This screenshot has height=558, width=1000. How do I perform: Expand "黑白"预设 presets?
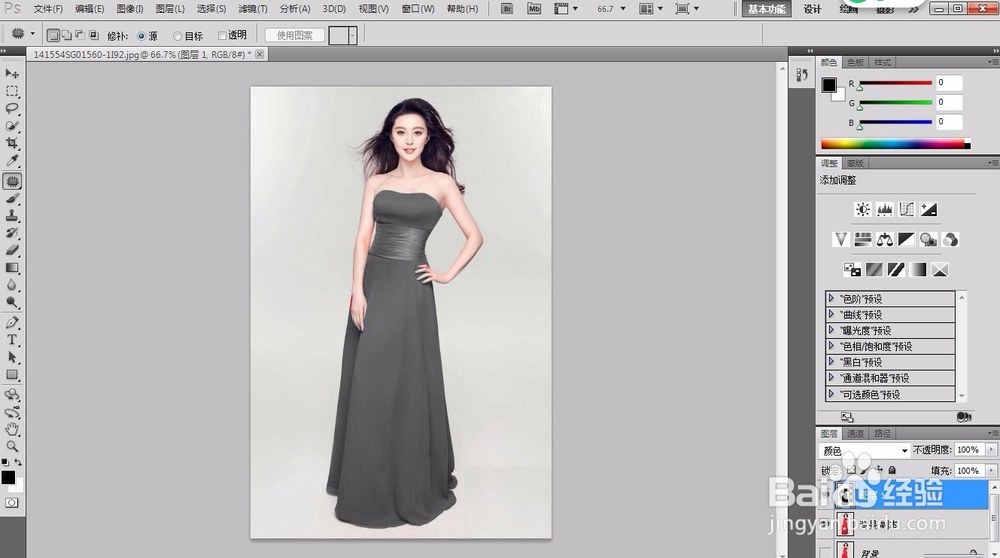coord(831,362)
